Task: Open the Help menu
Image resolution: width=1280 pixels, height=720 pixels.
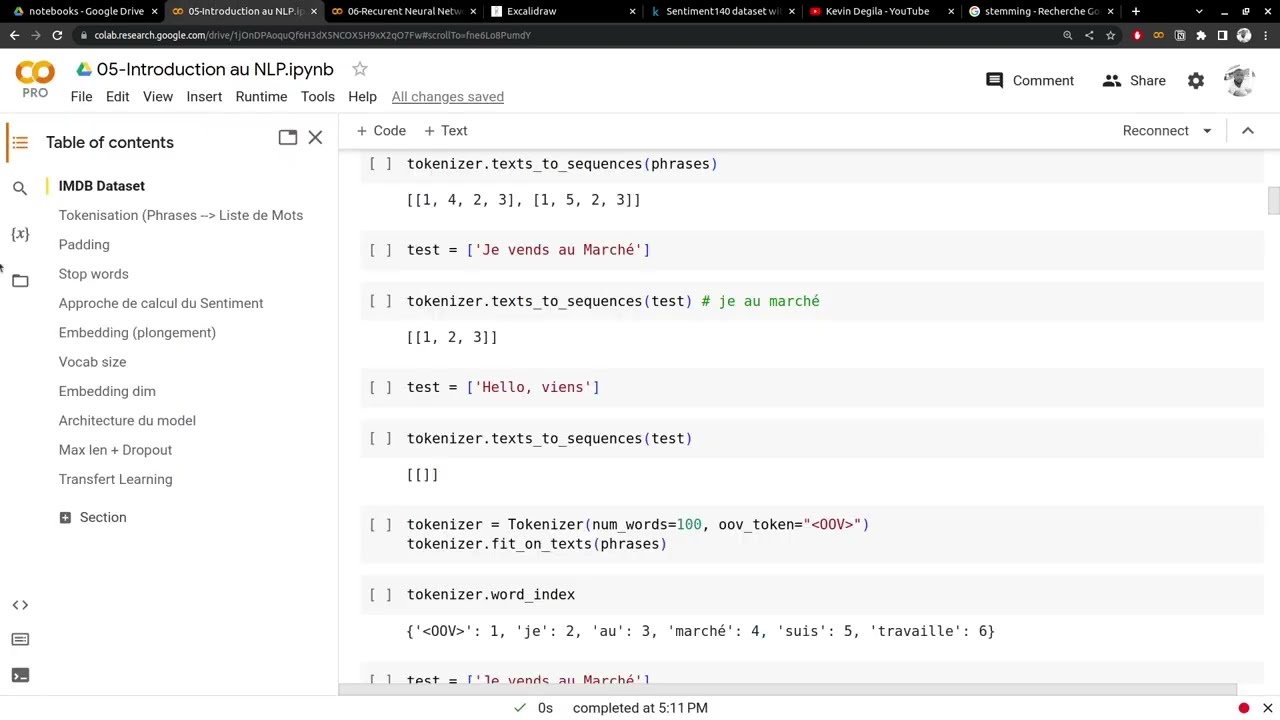Action: coord(362,97)
